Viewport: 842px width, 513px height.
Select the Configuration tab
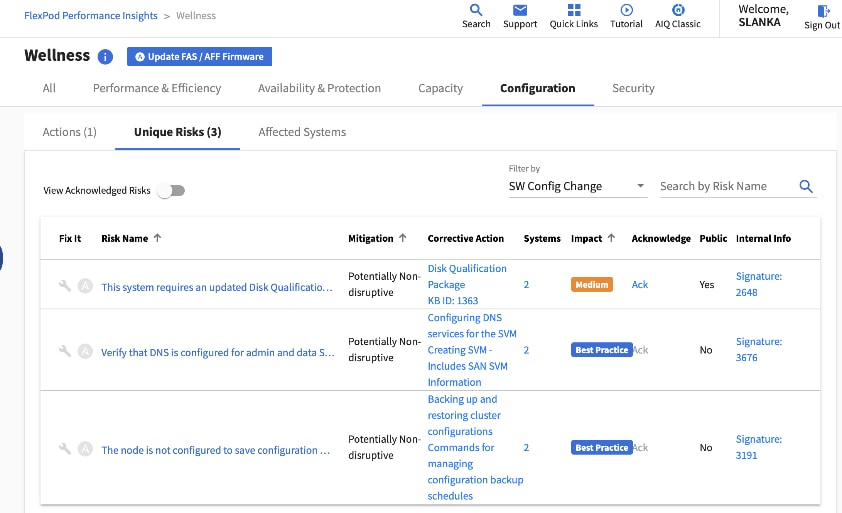point(538,88)
